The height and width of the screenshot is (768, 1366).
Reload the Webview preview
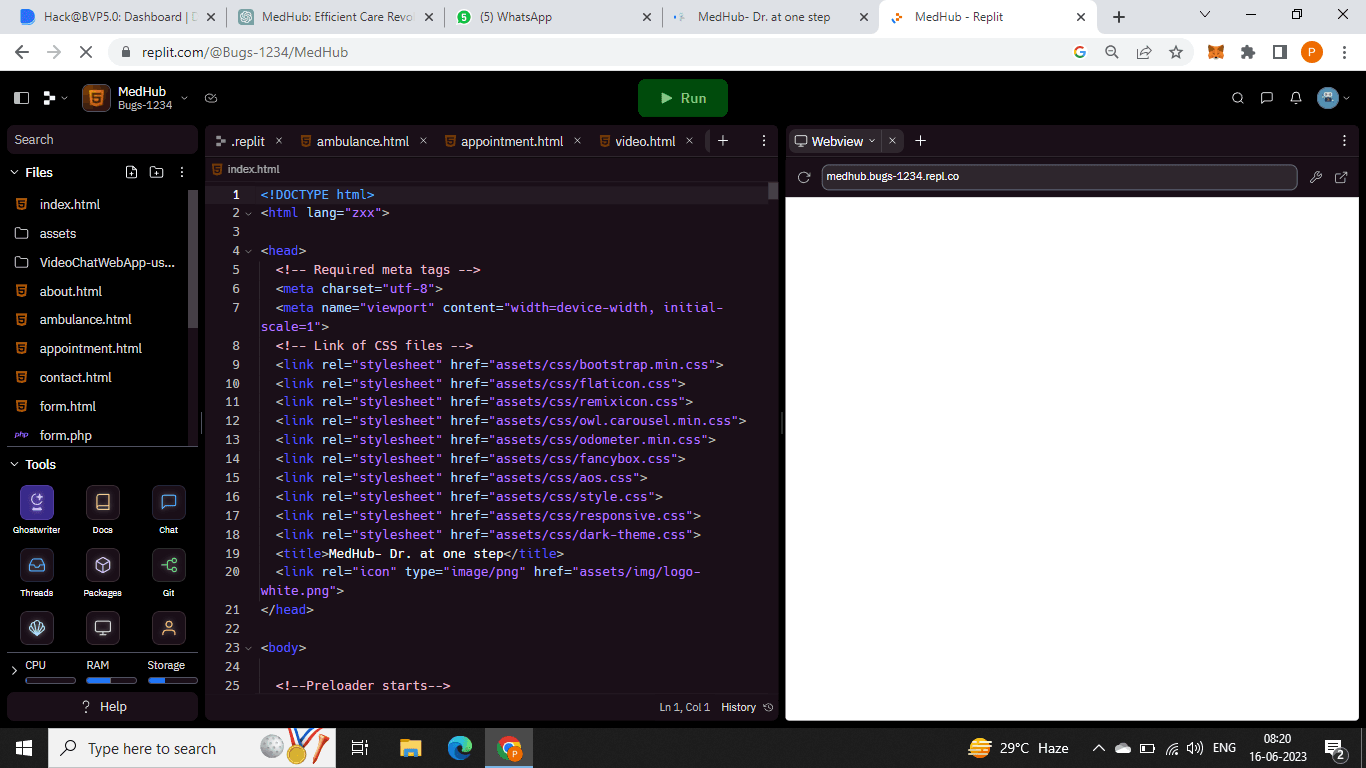click(x=803, y=177)
